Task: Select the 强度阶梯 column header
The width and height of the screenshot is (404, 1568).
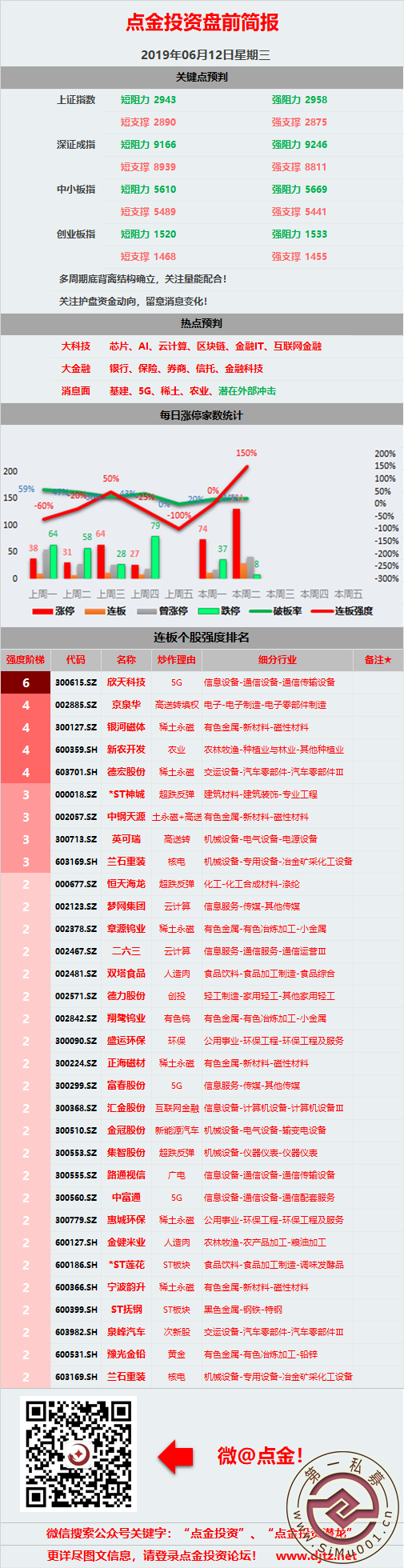Action: click(x=26, y=660)
